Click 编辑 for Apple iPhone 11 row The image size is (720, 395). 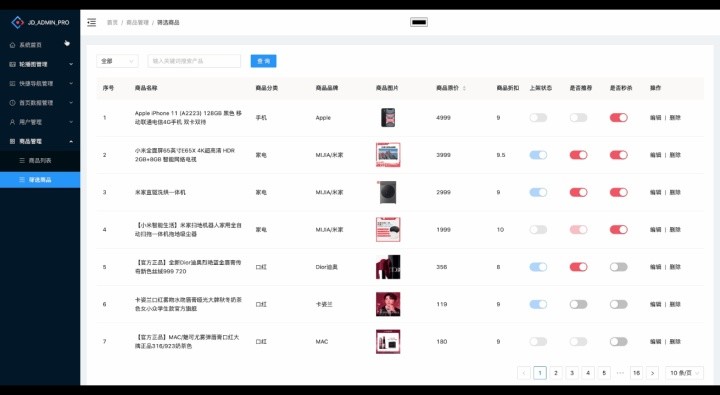[655, 118]
